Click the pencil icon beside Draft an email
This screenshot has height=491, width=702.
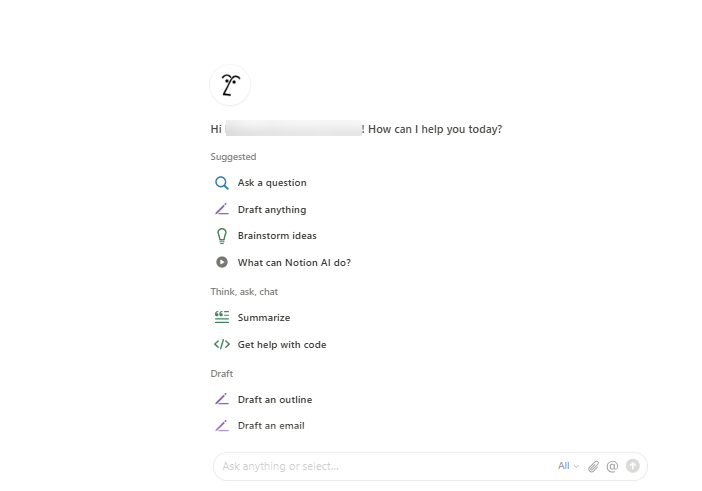click(222, 426)
